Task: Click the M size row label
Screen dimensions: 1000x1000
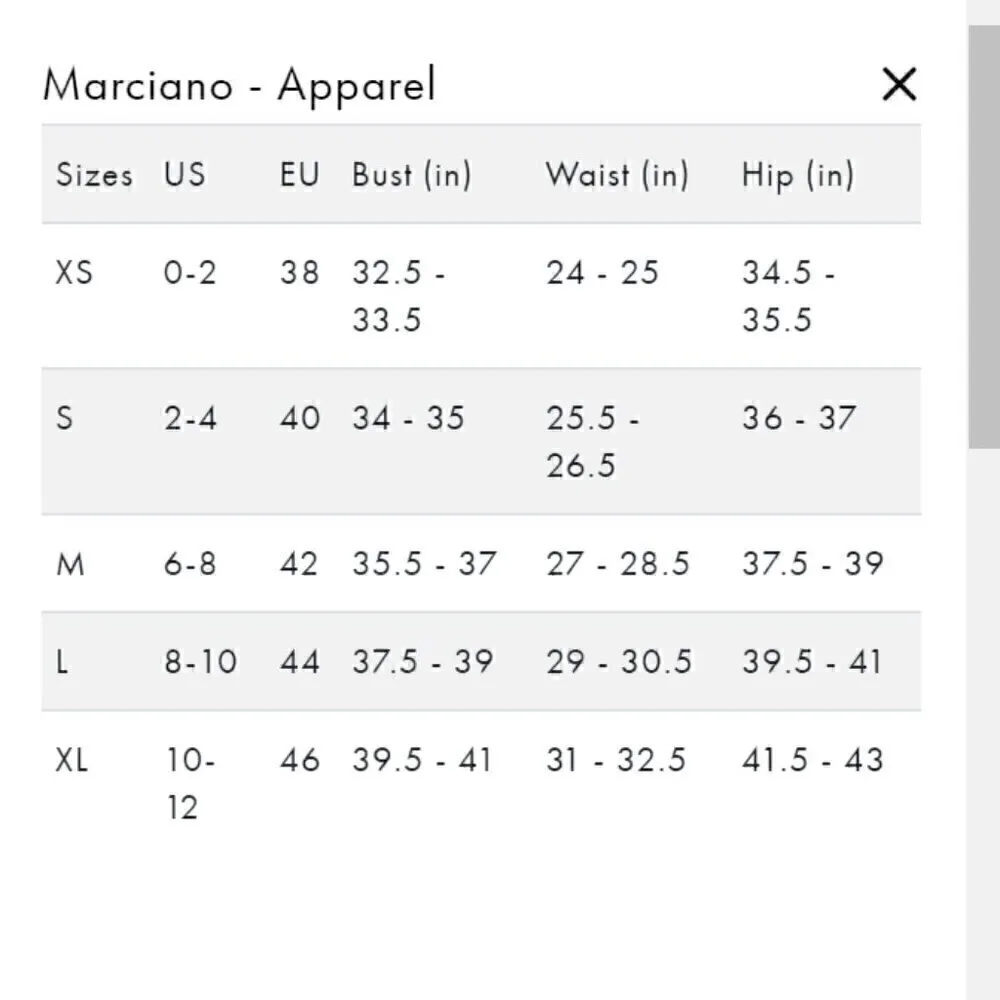Action: click(x=71, y=565)
